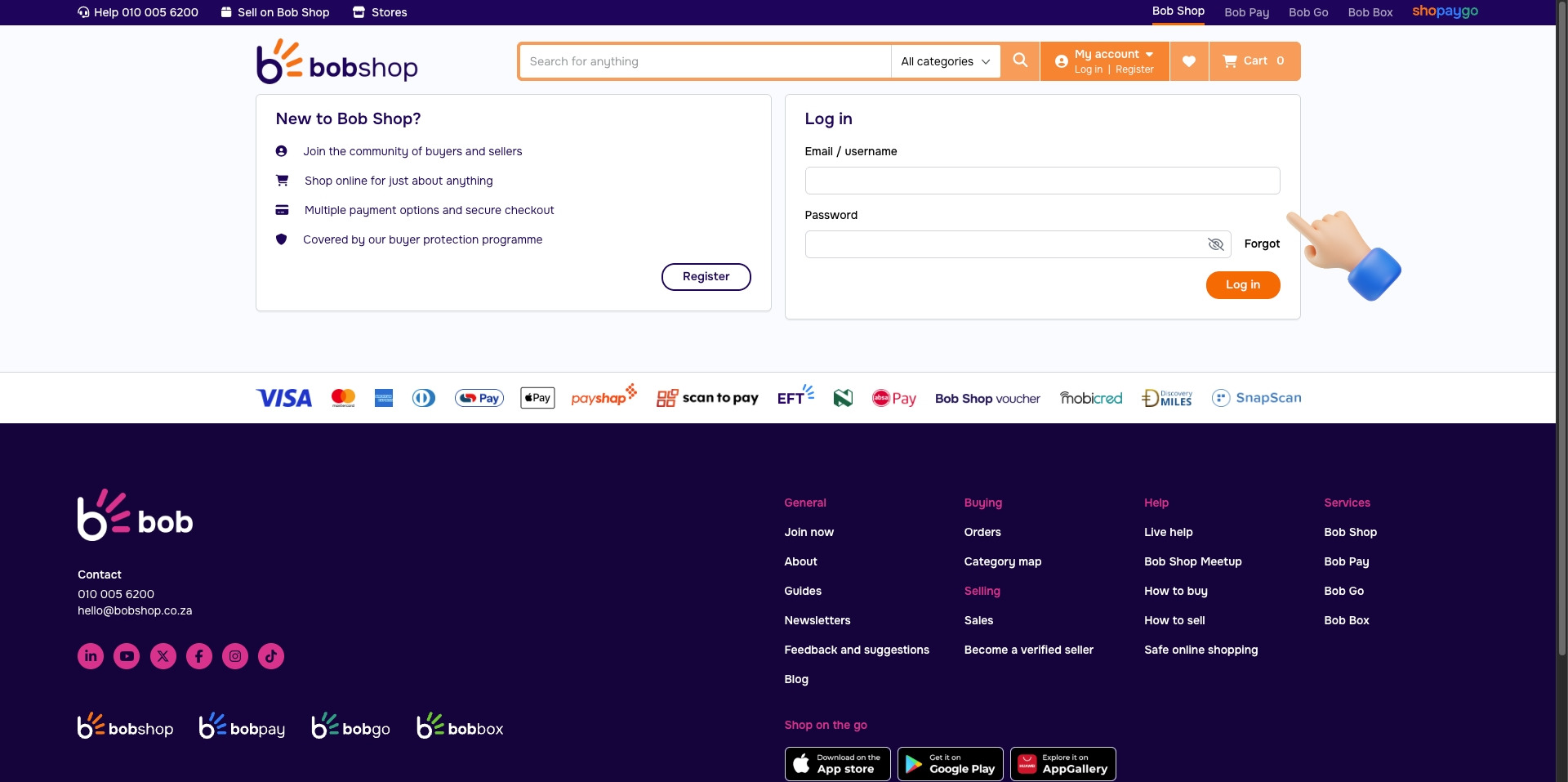Open Feedback and suggestions link
Screen dimensions: 1568x782
857,650
